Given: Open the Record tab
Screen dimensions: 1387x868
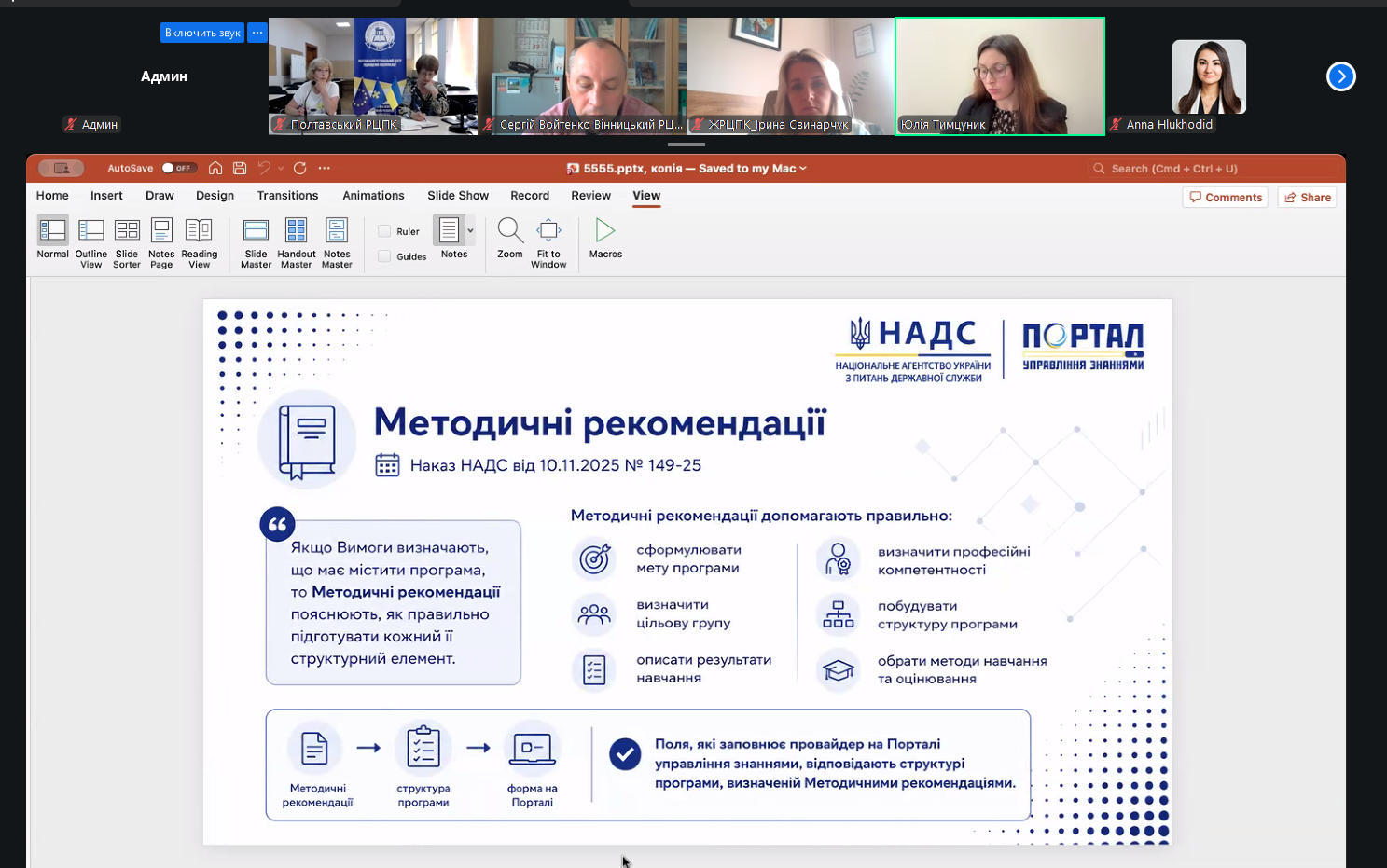Looking at the screenshot, I should (x=530, y=196).
